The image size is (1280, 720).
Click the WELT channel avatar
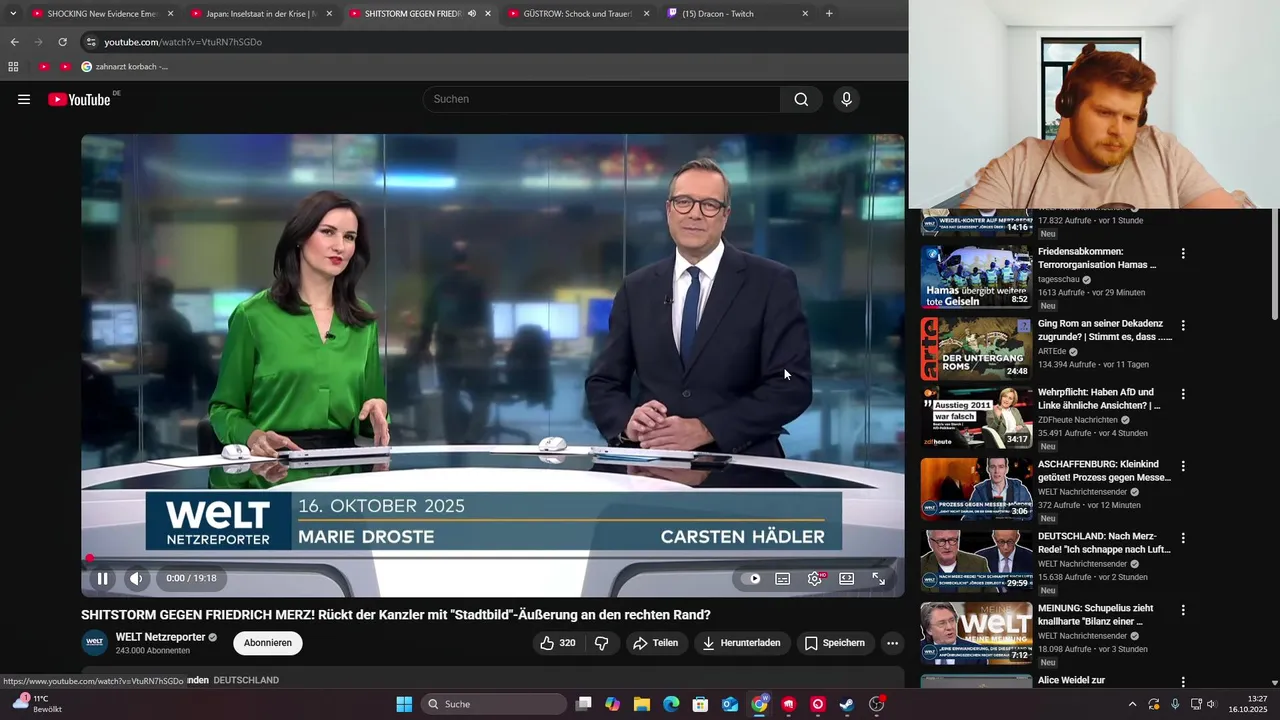click(95, 643)
